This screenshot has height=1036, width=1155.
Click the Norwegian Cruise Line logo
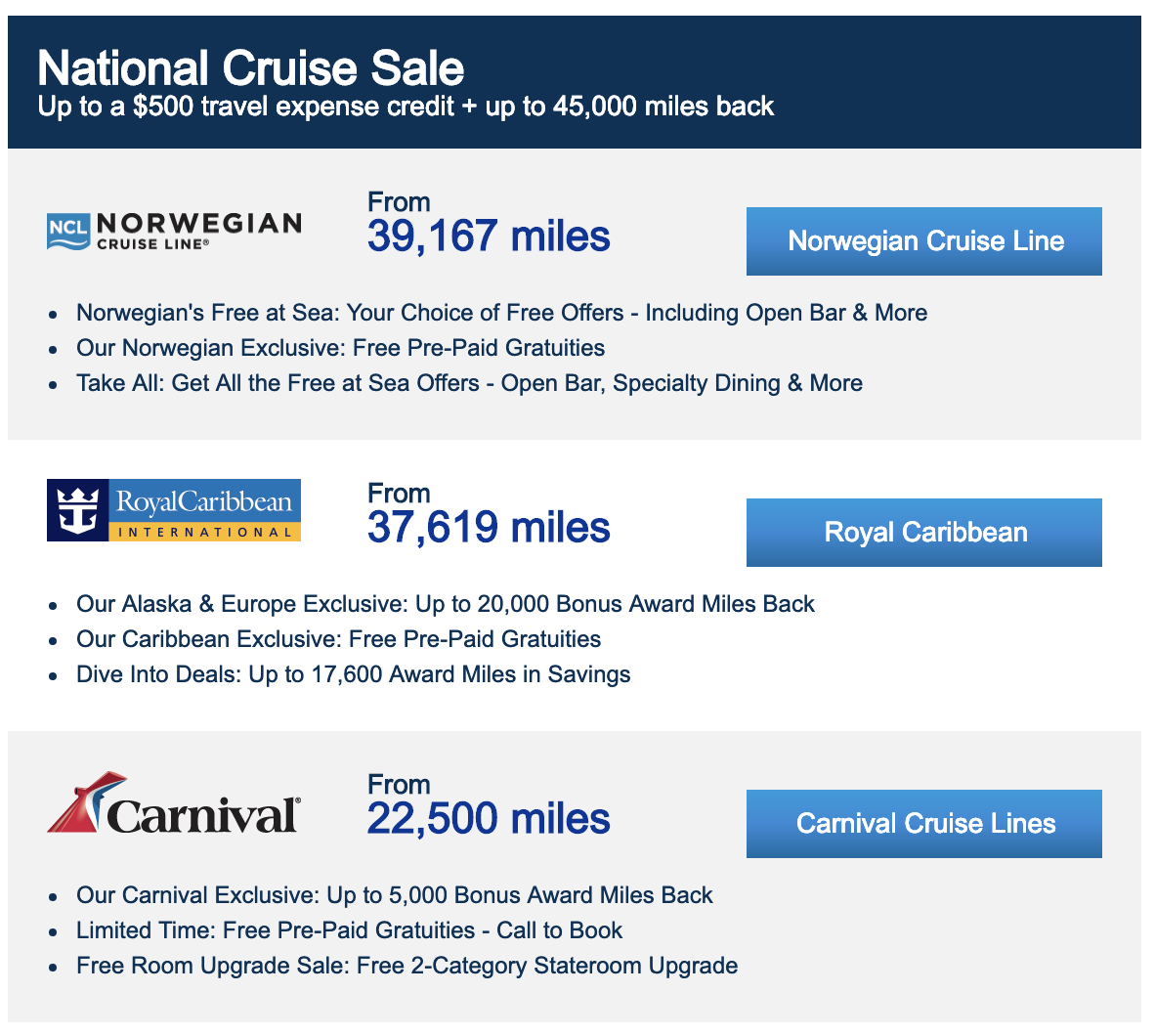pyautogui.click(x=175, y=231)
